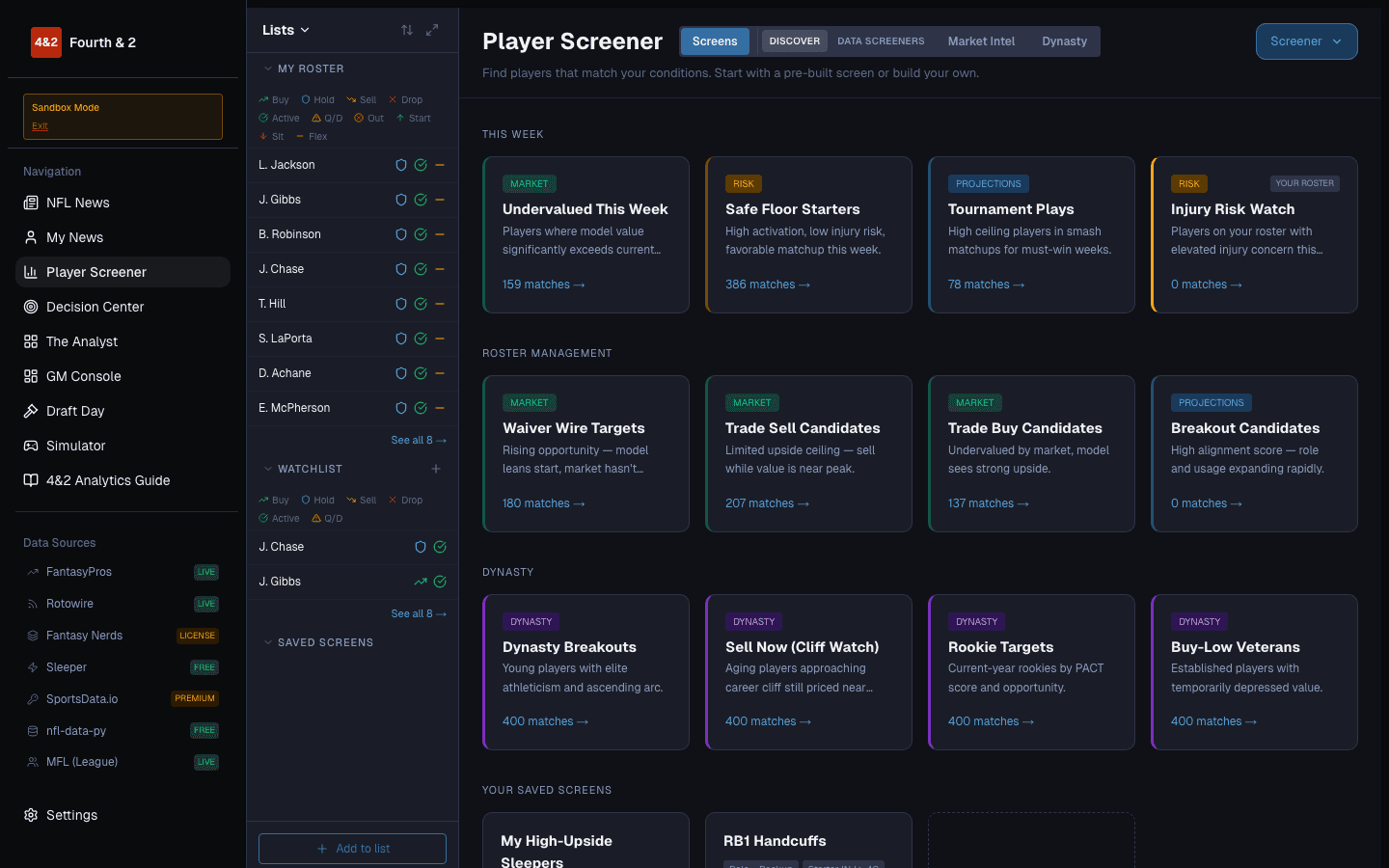This screenshot has height=868, width=1389.
Task: Click hold shield icon for watchlist J. Chase
Action: pyautogui.click(x=421, y=547)
